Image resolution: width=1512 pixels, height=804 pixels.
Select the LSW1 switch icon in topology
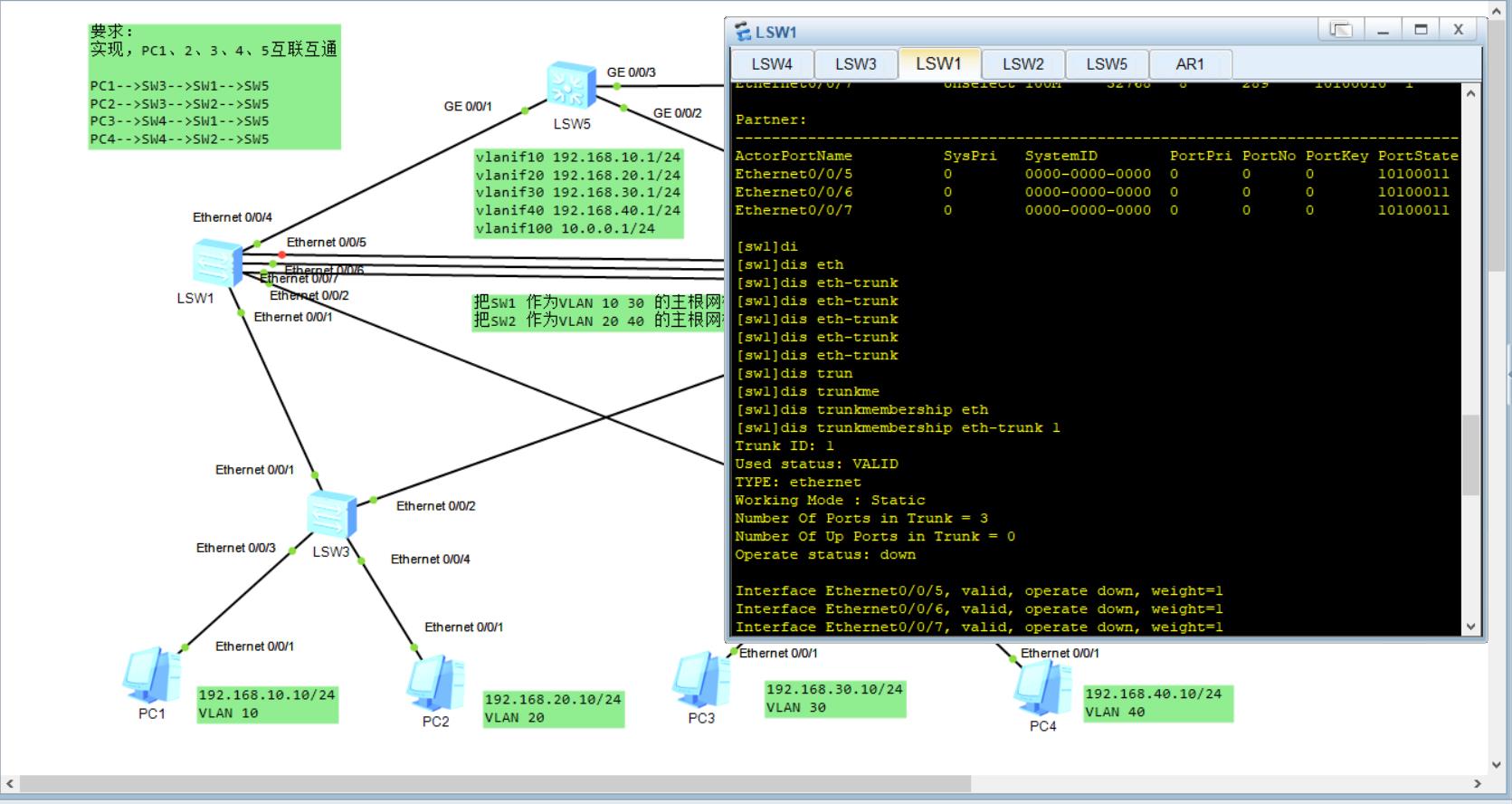[217, 263]
